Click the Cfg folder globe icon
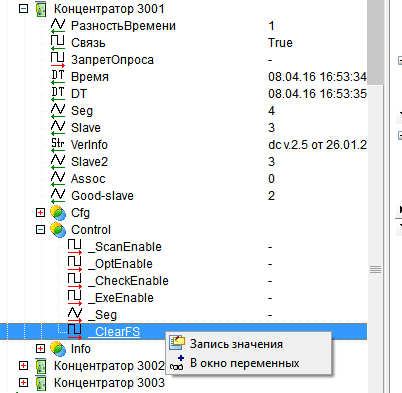This screenshot has width=402, height=393. click(x=58, y=213)
